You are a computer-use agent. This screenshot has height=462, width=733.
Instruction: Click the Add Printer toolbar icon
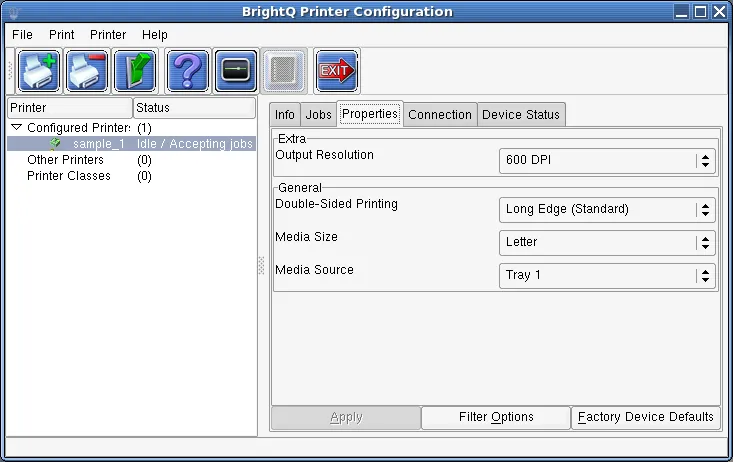(39, 71)
